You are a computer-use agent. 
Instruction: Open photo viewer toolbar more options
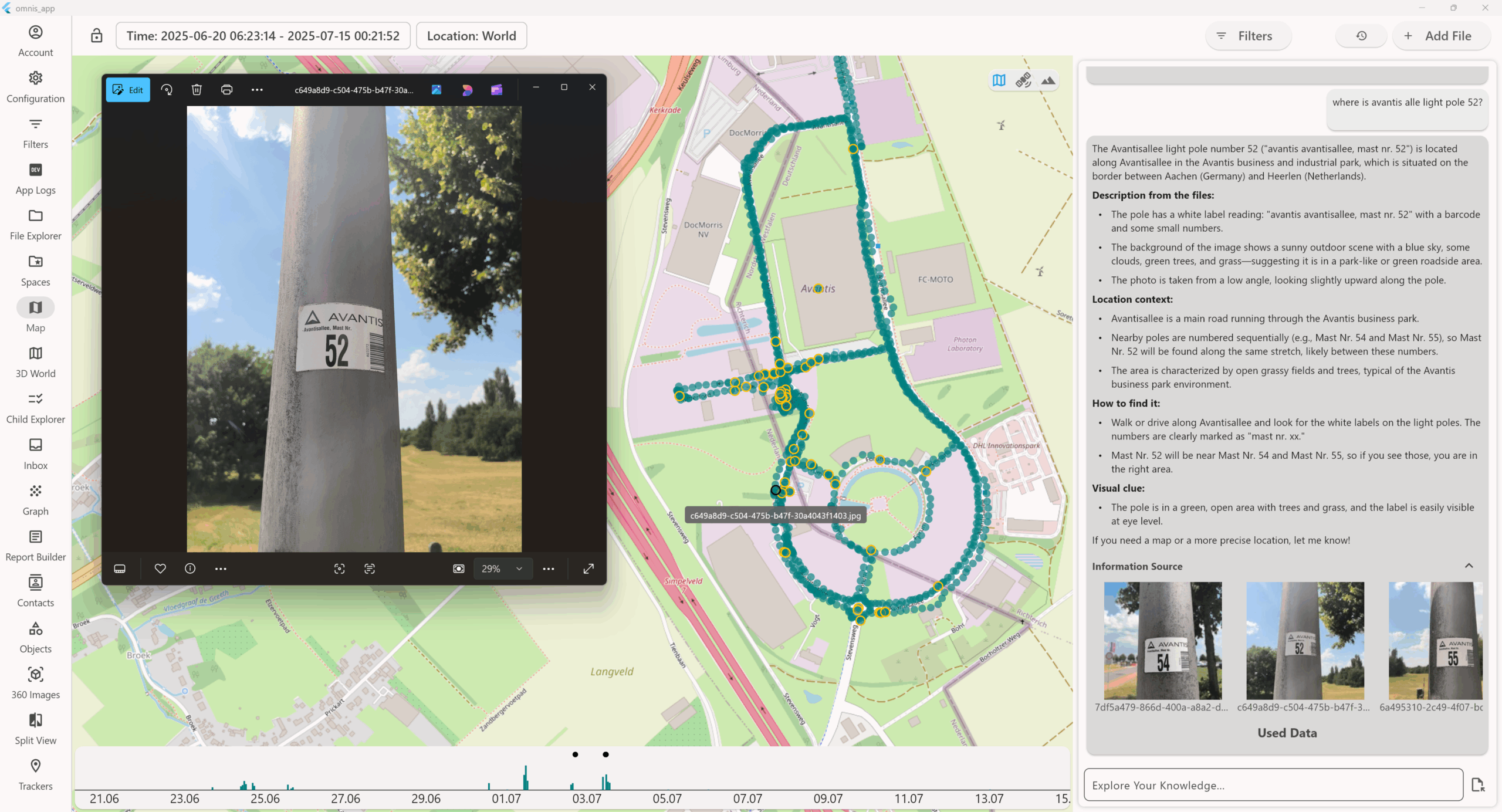coord(256,90)
